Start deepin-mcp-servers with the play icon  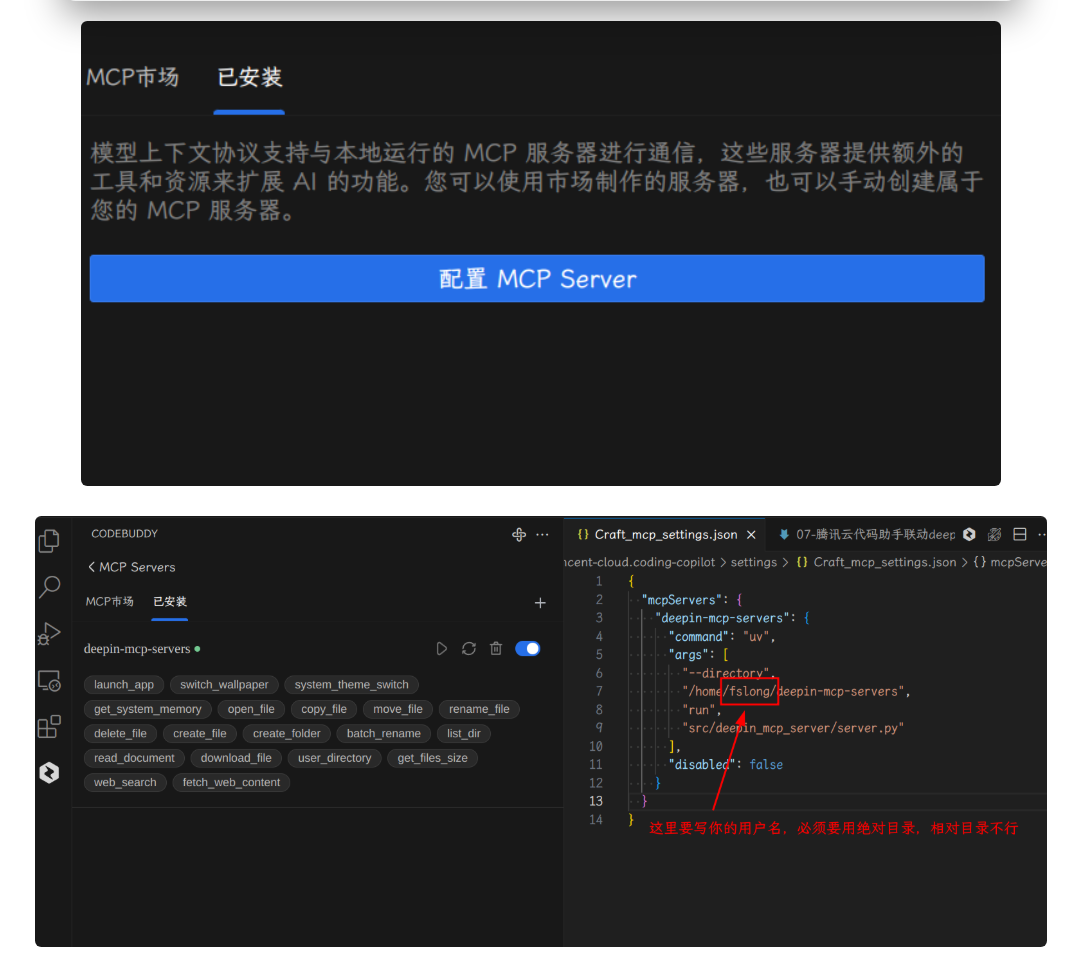(x=442, y=649)
